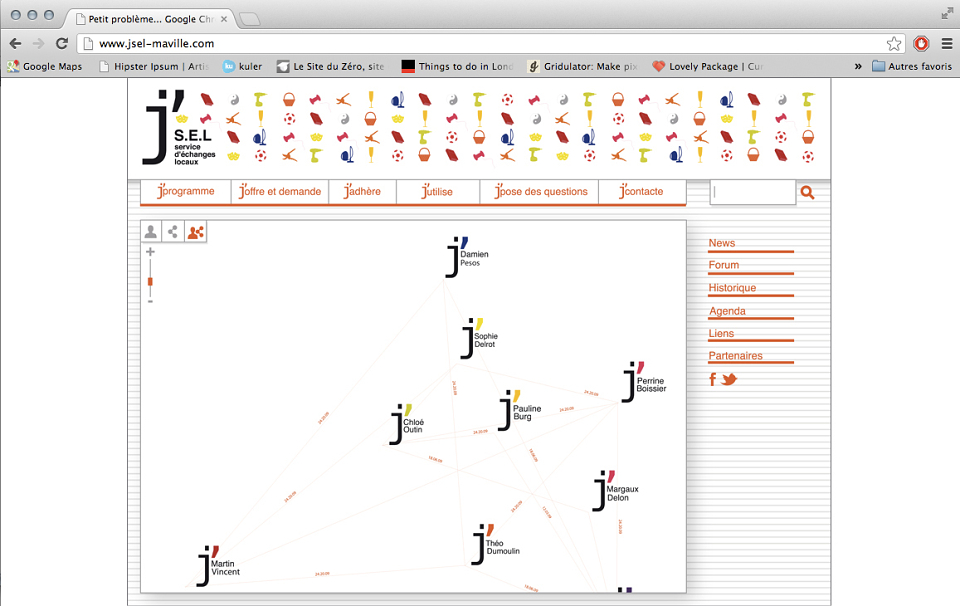Image resolution: width=960 pixels, height=606 pixels.
Task: Click the orange search magnifier icon
Action: pyautogui.click(x=808, y=193)
